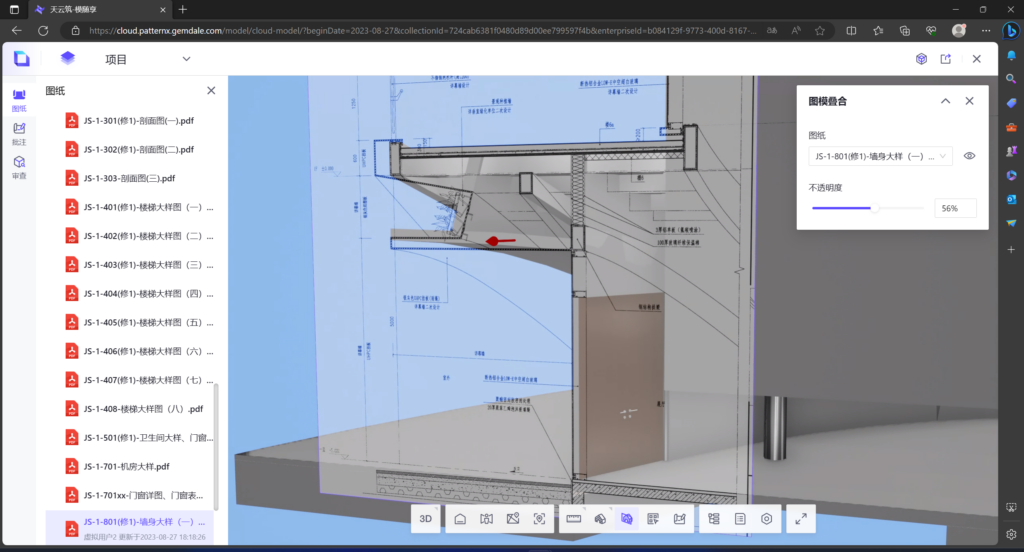Expand the 项目 project dropdown
The height and width of the screenshot is (552, 1024).
(x=186, y=59)
